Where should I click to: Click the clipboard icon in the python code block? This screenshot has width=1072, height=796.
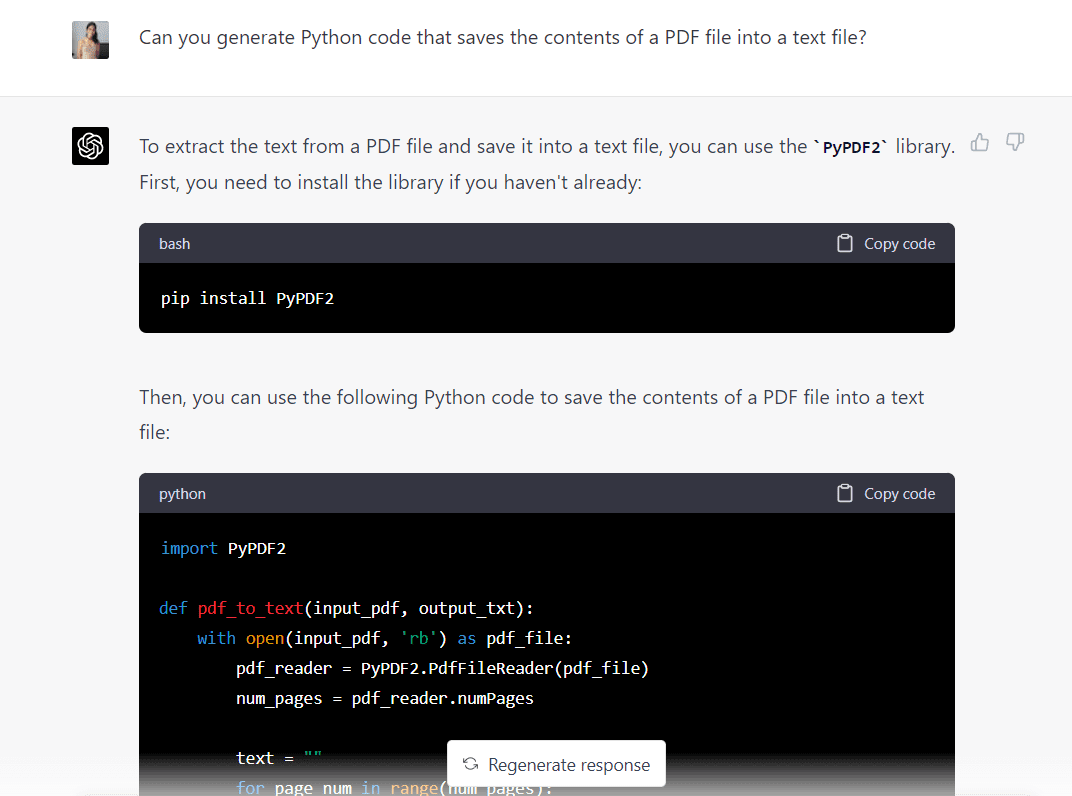(x=845, y=494)
